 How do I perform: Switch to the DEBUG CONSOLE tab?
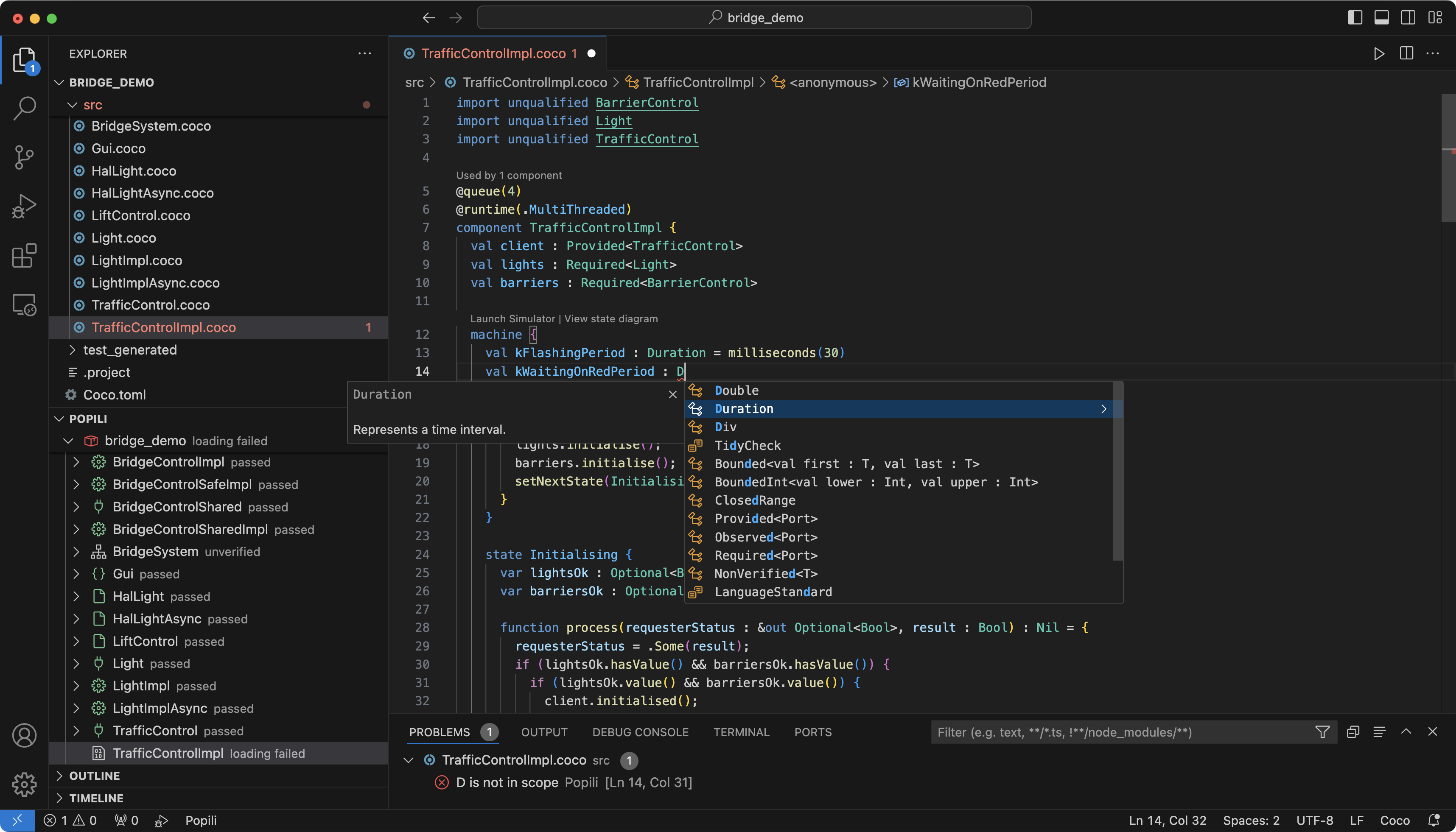[x=640, y=732]
